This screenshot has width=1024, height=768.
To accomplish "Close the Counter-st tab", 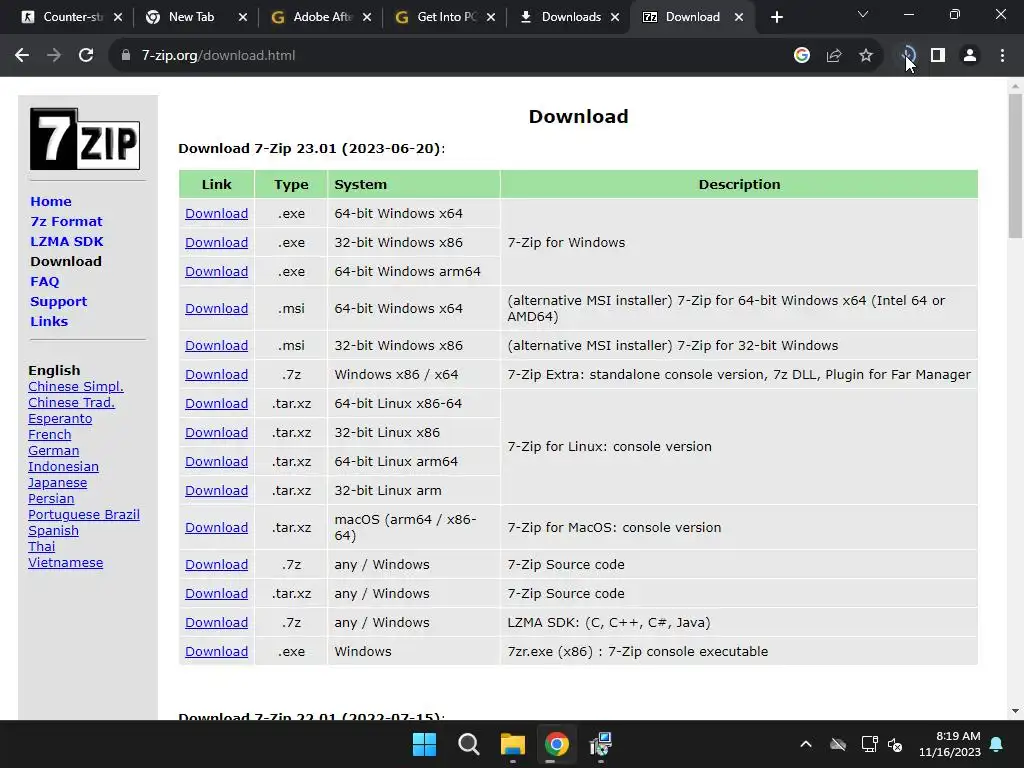I will (118, 17).
